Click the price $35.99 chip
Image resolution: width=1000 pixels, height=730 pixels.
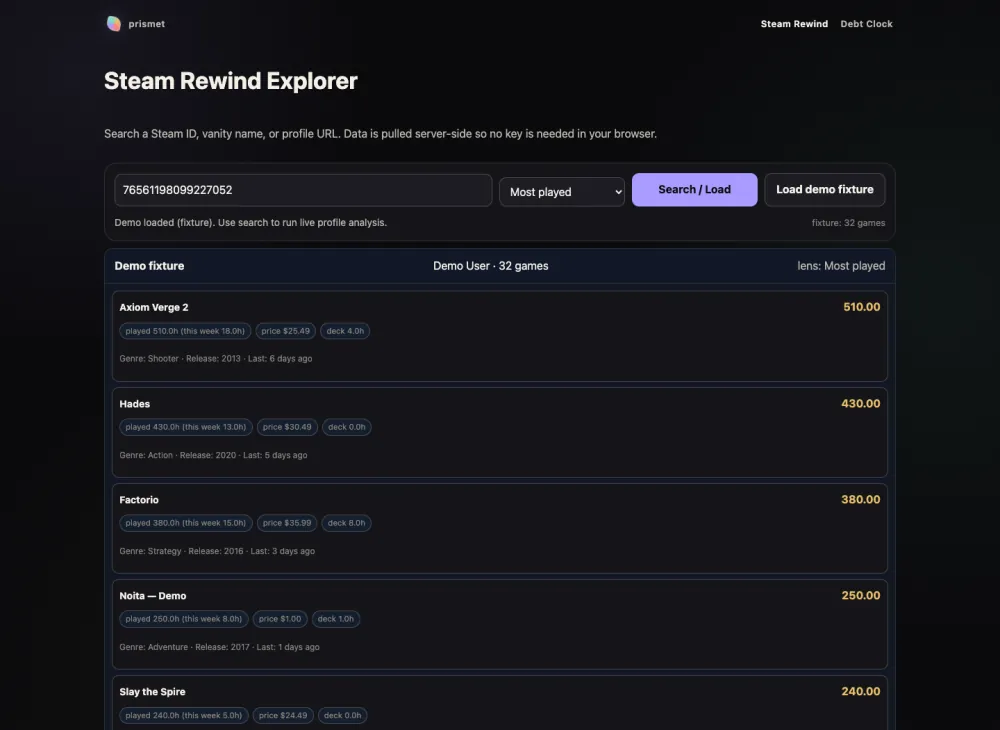tap(287, 523)
